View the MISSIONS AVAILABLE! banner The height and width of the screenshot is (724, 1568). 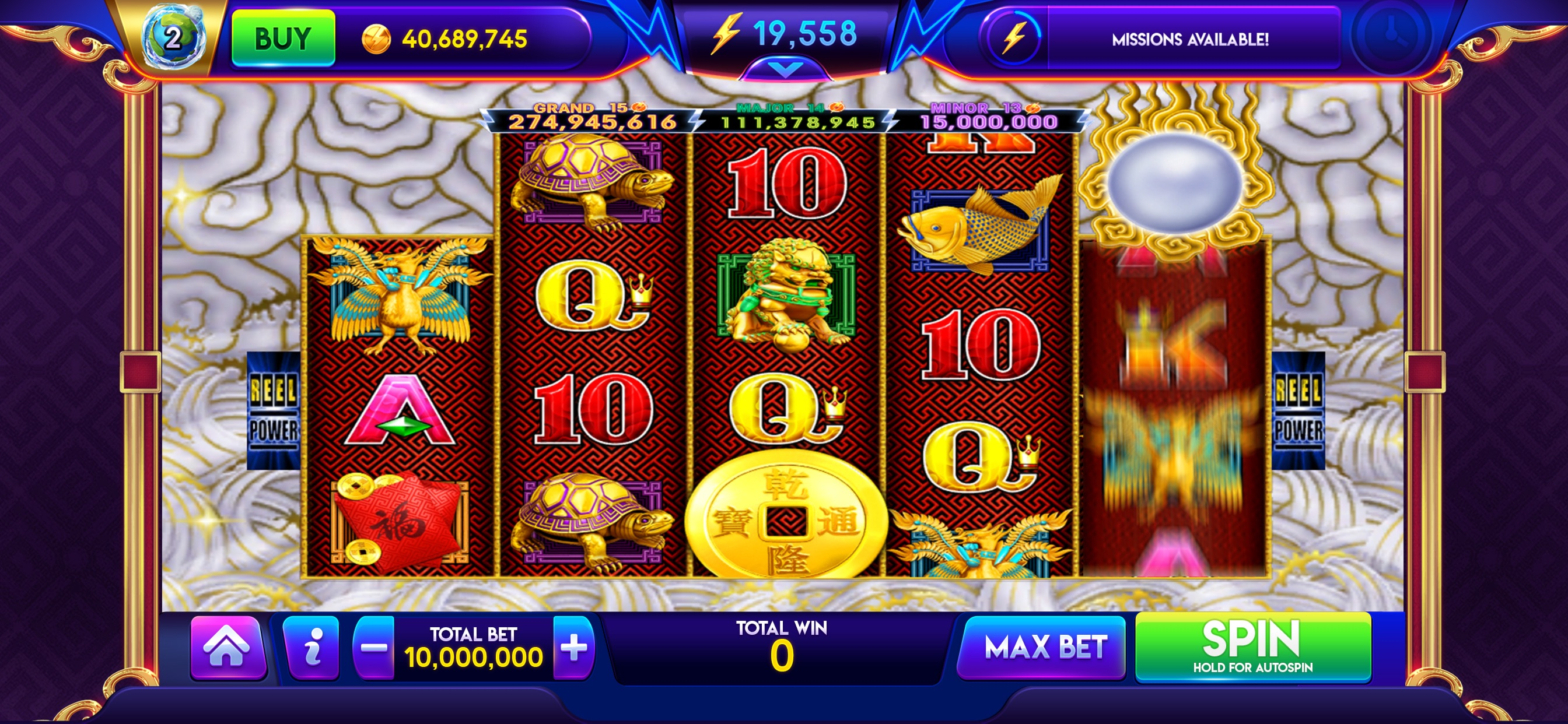[x=1189, y=40]
